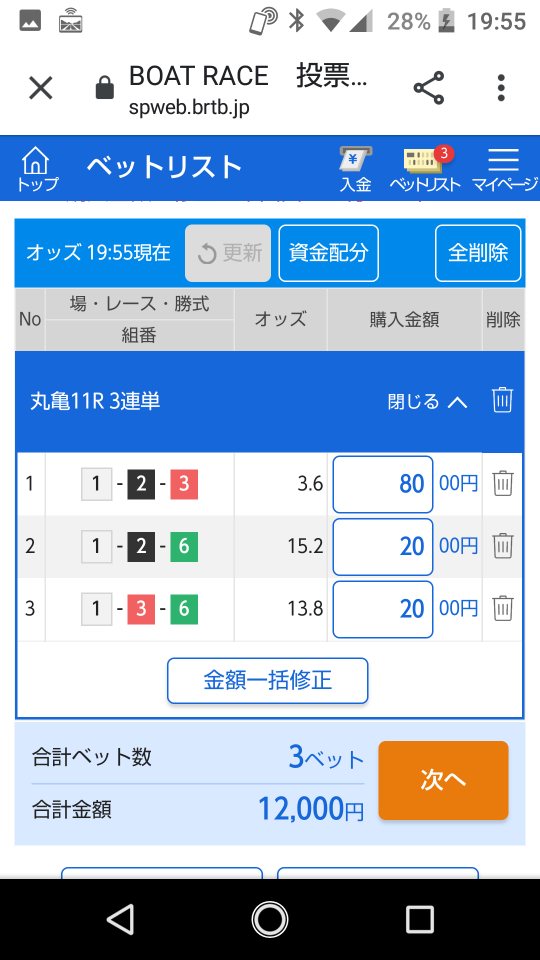
Task: Click the 更新 refresh odds button
Action: tap(228, 253)
